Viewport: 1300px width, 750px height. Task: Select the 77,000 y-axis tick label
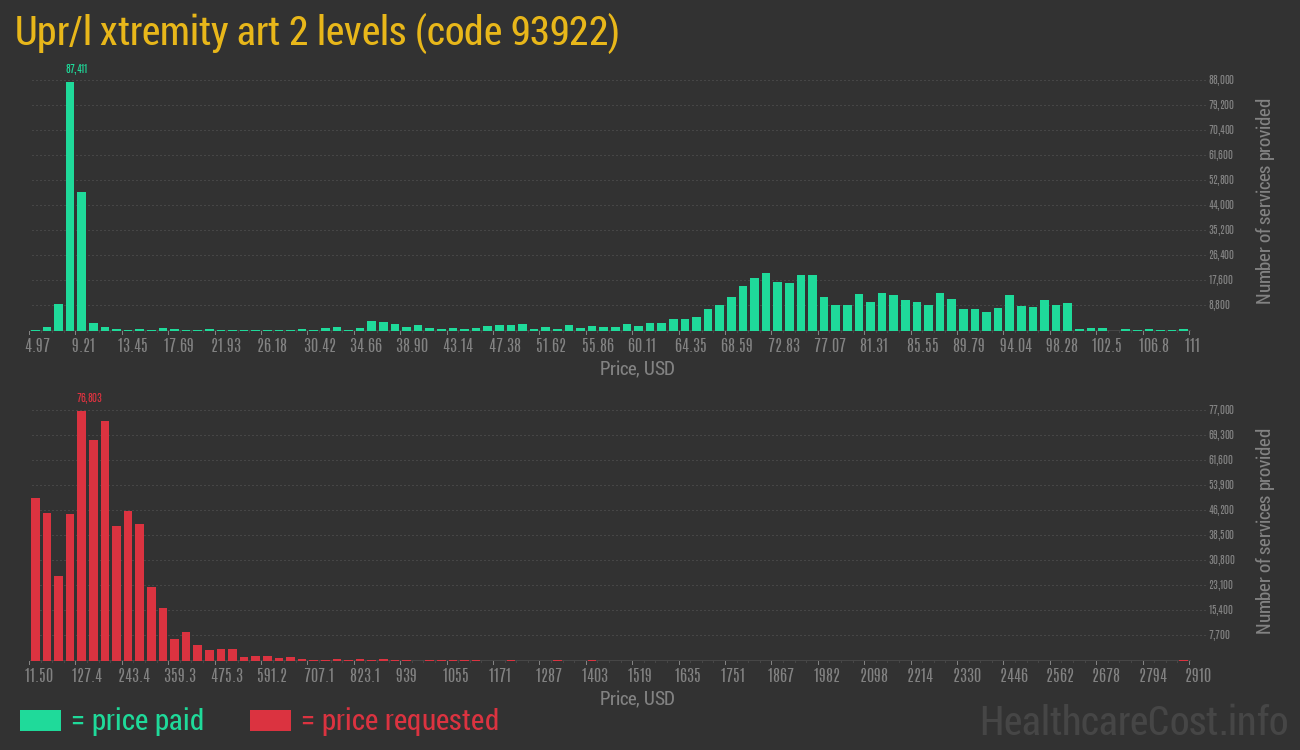point(1221,410)
